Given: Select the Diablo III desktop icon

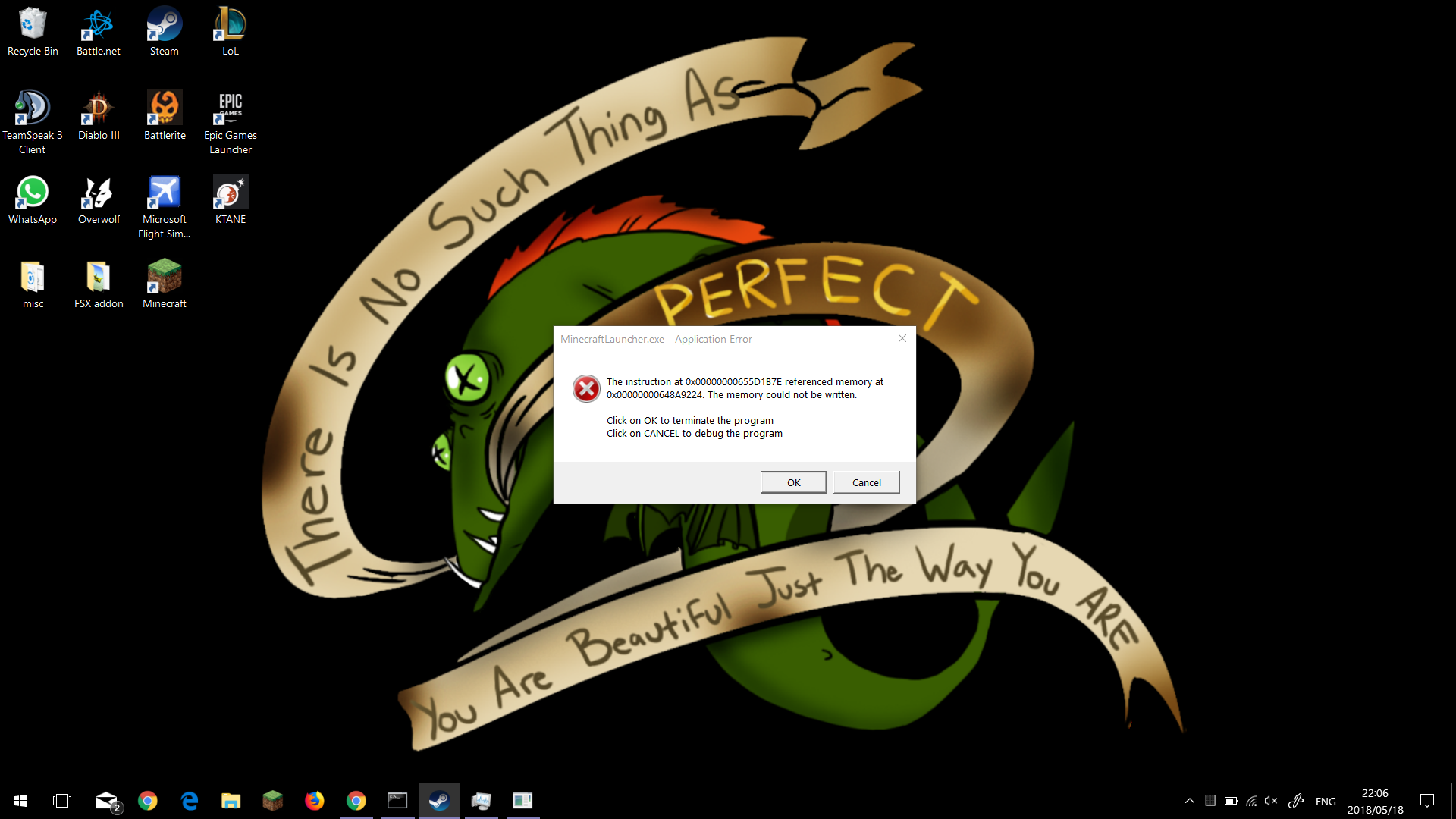Looking at the screenshot, I should (x=99, y=115).
